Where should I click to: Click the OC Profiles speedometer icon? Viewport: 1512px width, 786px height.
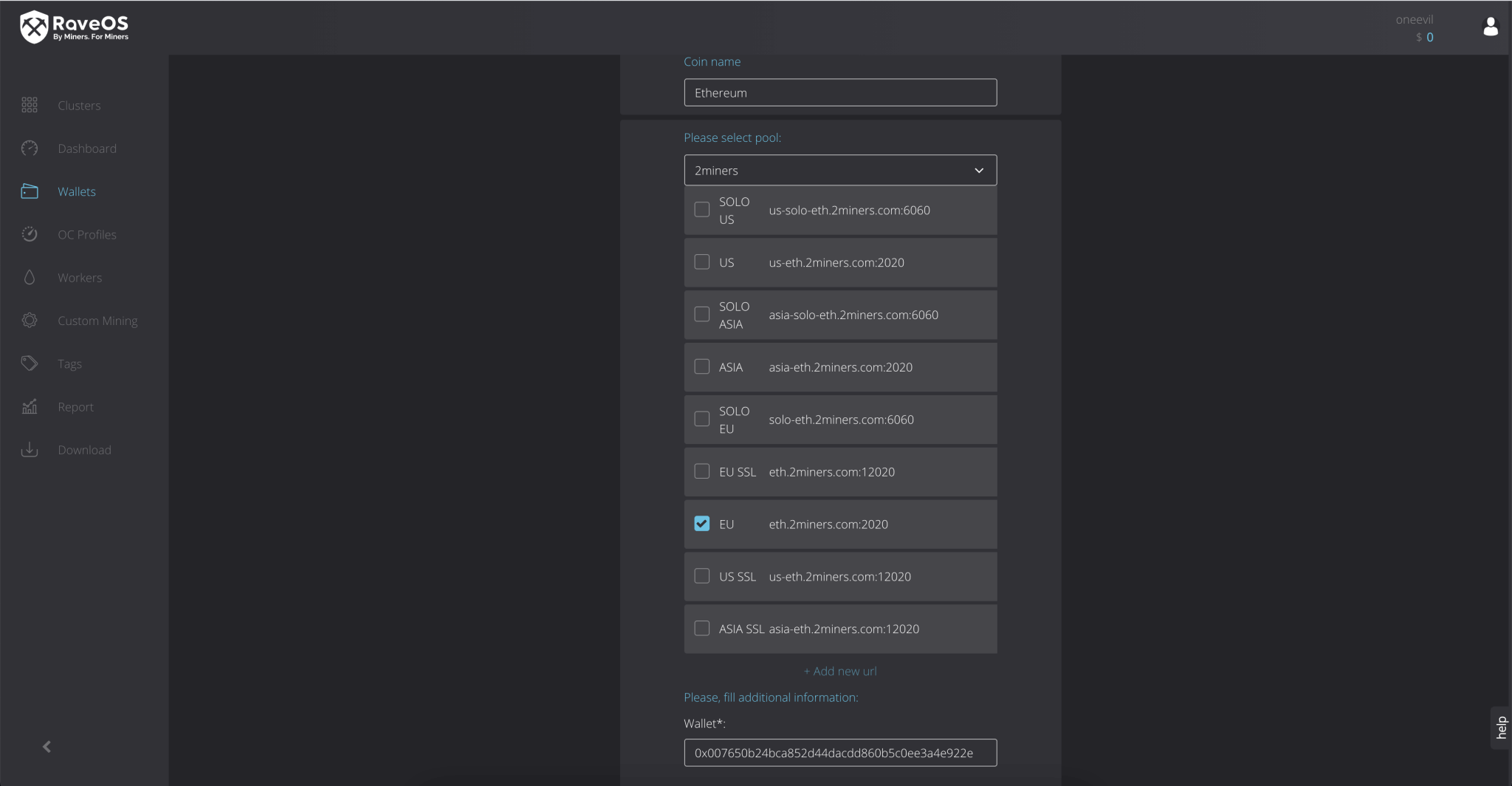pyautogui.click(x=30, y=234)
